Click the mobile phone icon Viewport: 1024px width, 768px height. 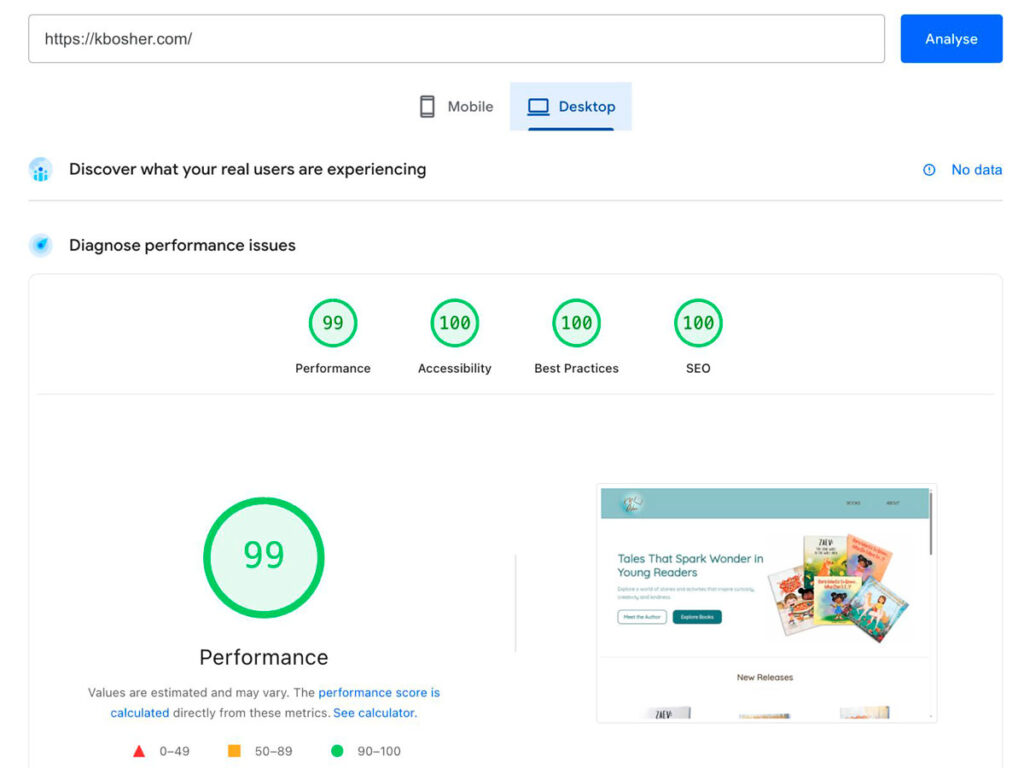tap(427, 107)
